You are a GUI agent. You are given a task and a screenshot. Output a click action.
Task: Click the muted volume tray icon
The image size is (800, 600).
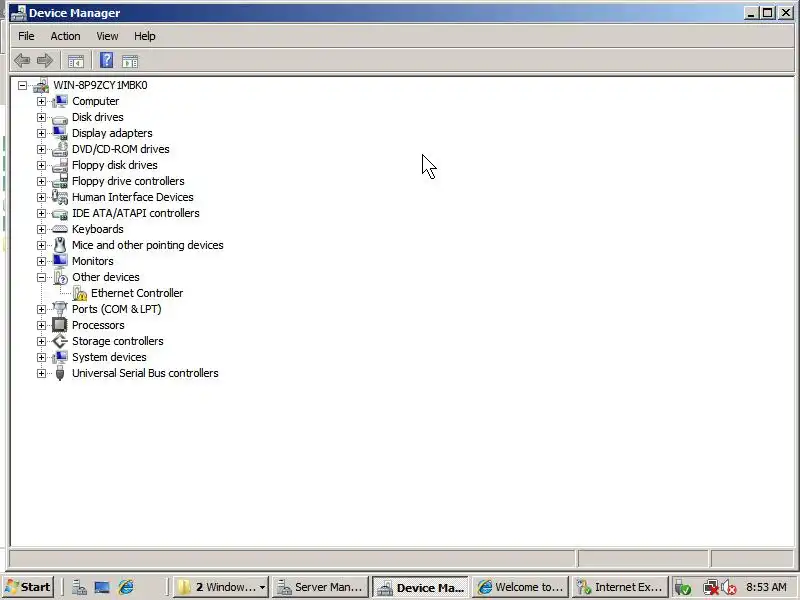point(729,588)
